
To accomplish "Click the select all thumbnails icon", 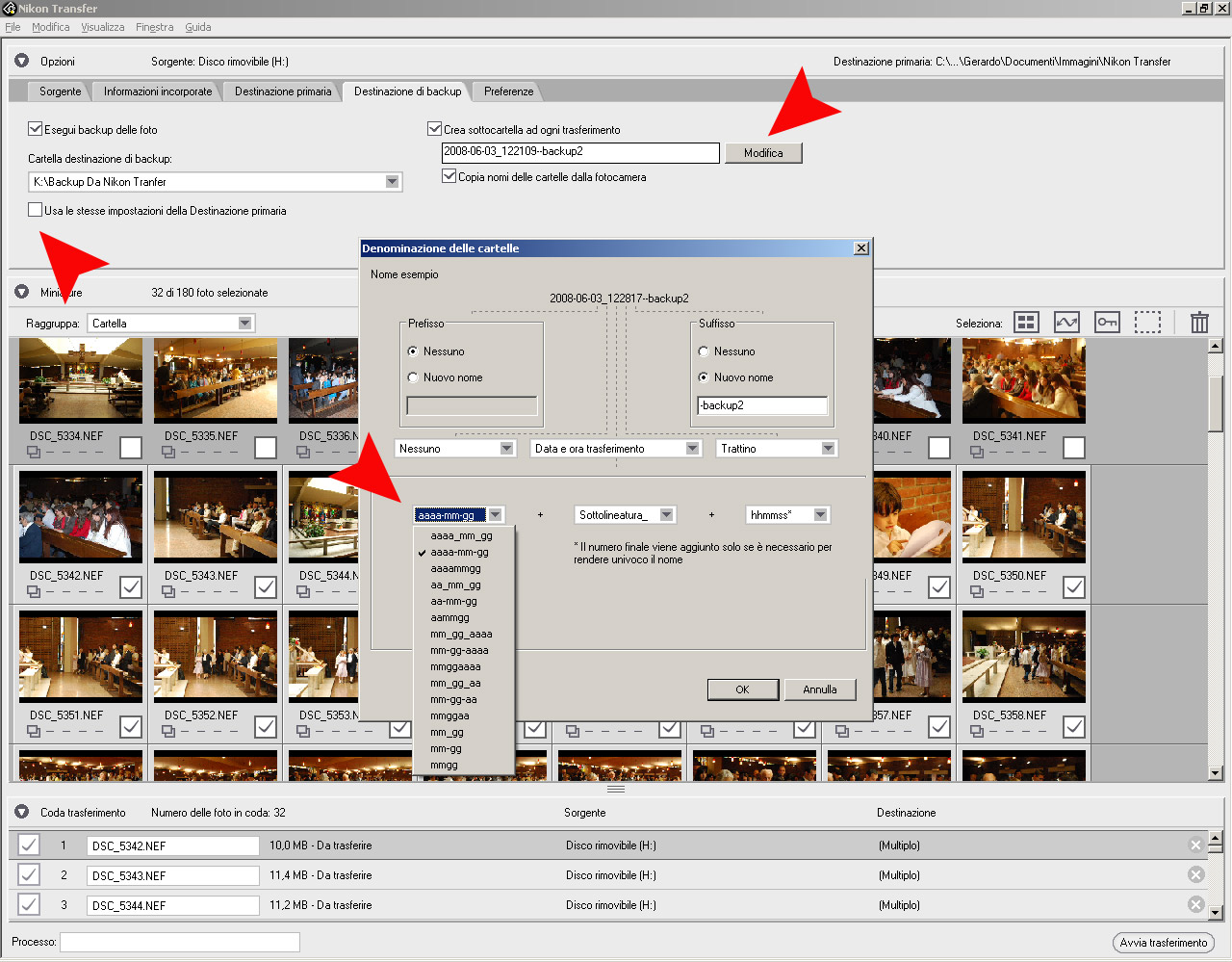I will [1026, 323].
